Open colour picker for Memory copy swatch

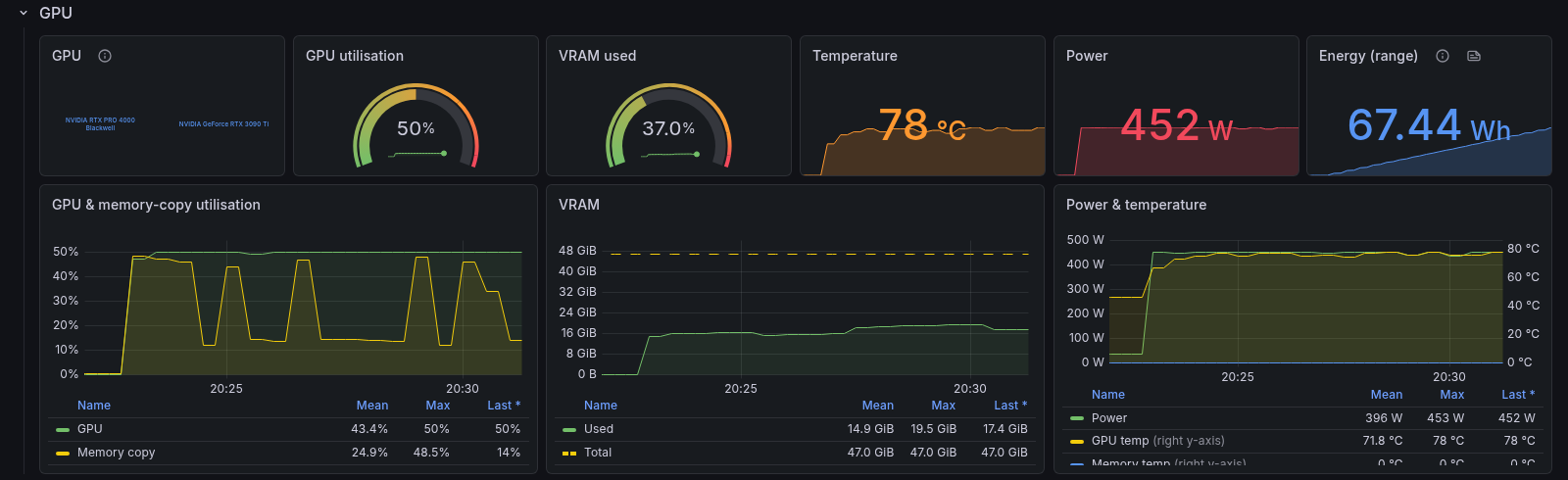[x=63, y=453]
